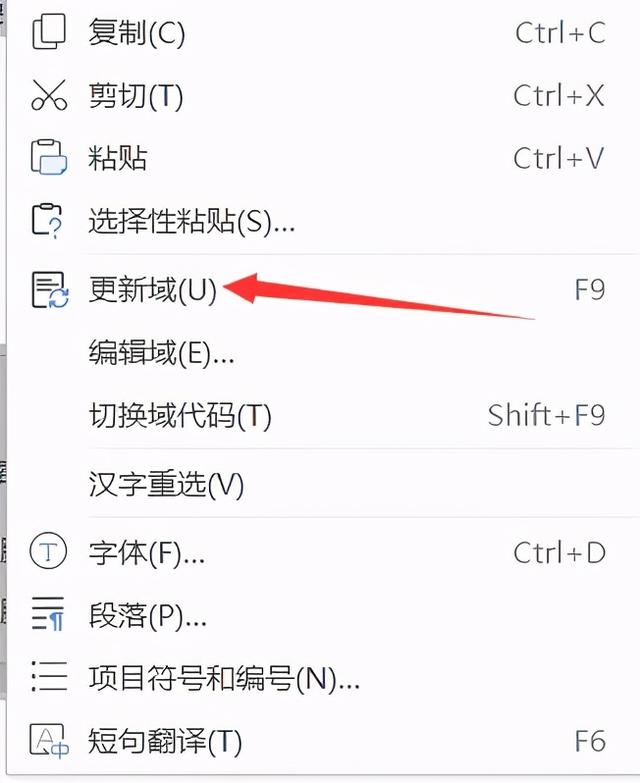Click the Copy icon
Viewport: 640px width, 783px height.
coord(48,32)
